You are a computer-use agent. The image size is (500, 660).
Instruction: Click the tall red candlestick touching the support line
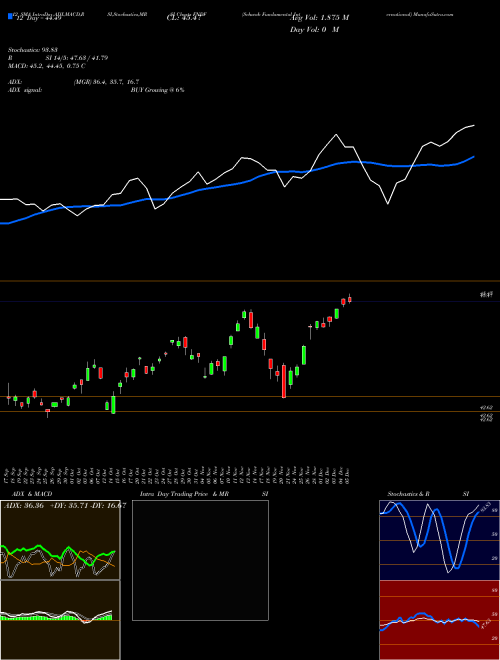284,381
